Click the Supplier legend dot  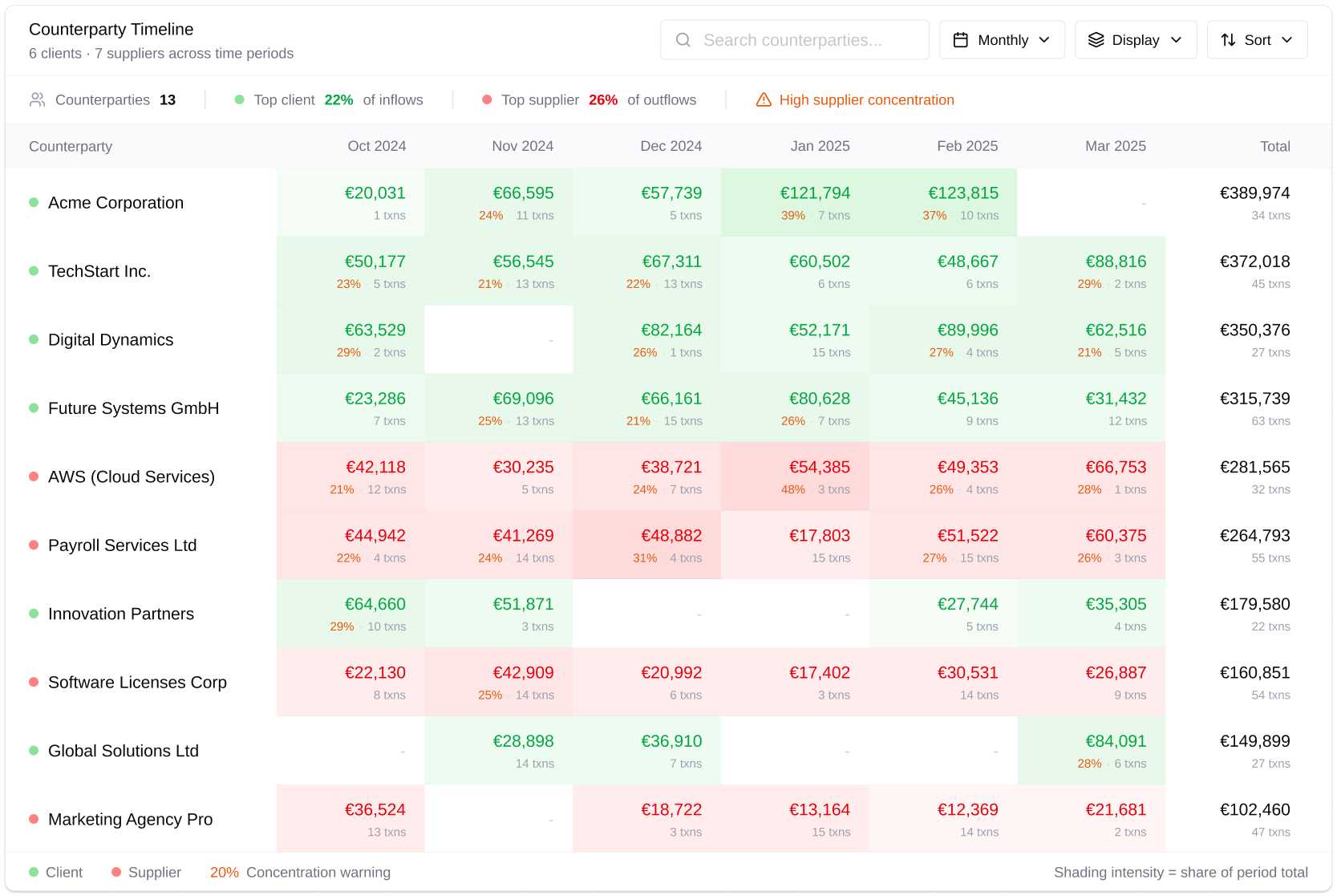click(116, 872)
